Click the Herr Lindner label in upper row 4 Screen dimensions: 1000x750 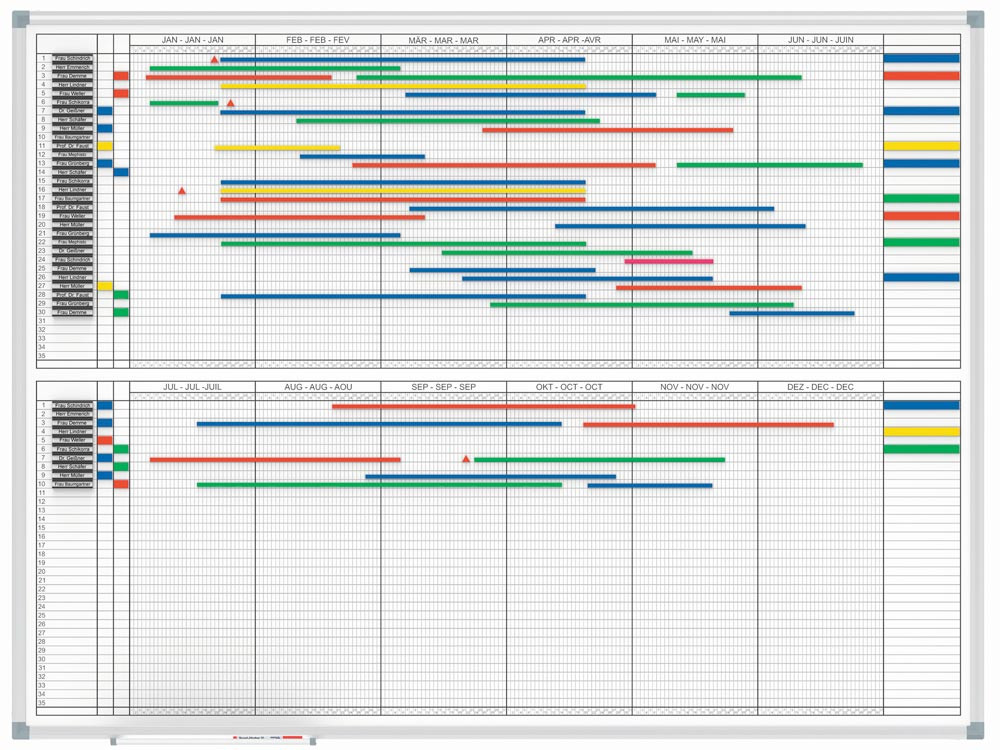click(x=72, y=85)
